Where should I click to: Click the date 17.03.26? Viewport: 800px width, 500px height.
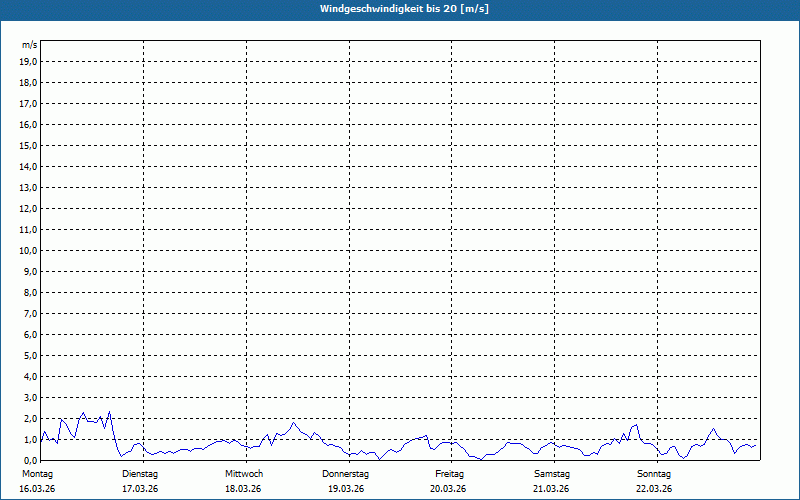(140, 489)
